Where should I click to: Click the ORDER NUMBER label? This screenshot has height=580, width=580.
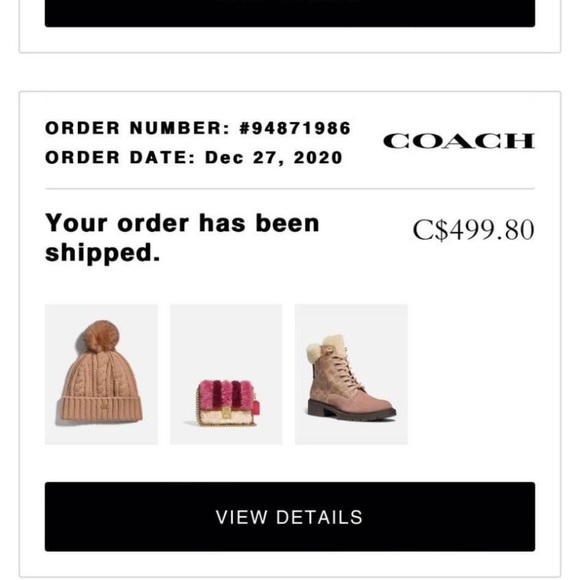click(x=137, y=128)
